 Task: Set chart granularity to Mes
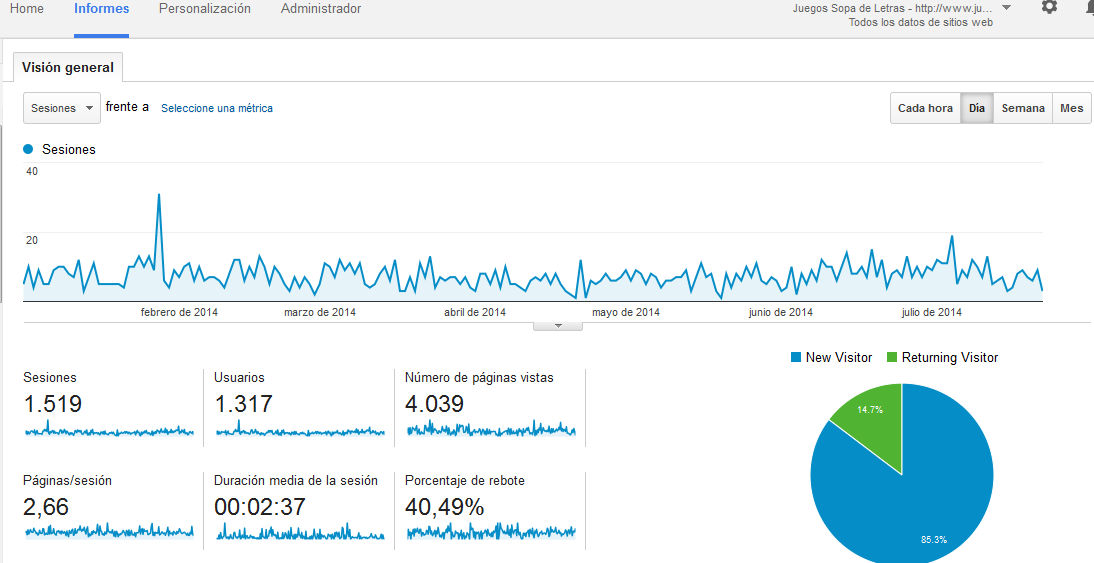point(1071,108)
